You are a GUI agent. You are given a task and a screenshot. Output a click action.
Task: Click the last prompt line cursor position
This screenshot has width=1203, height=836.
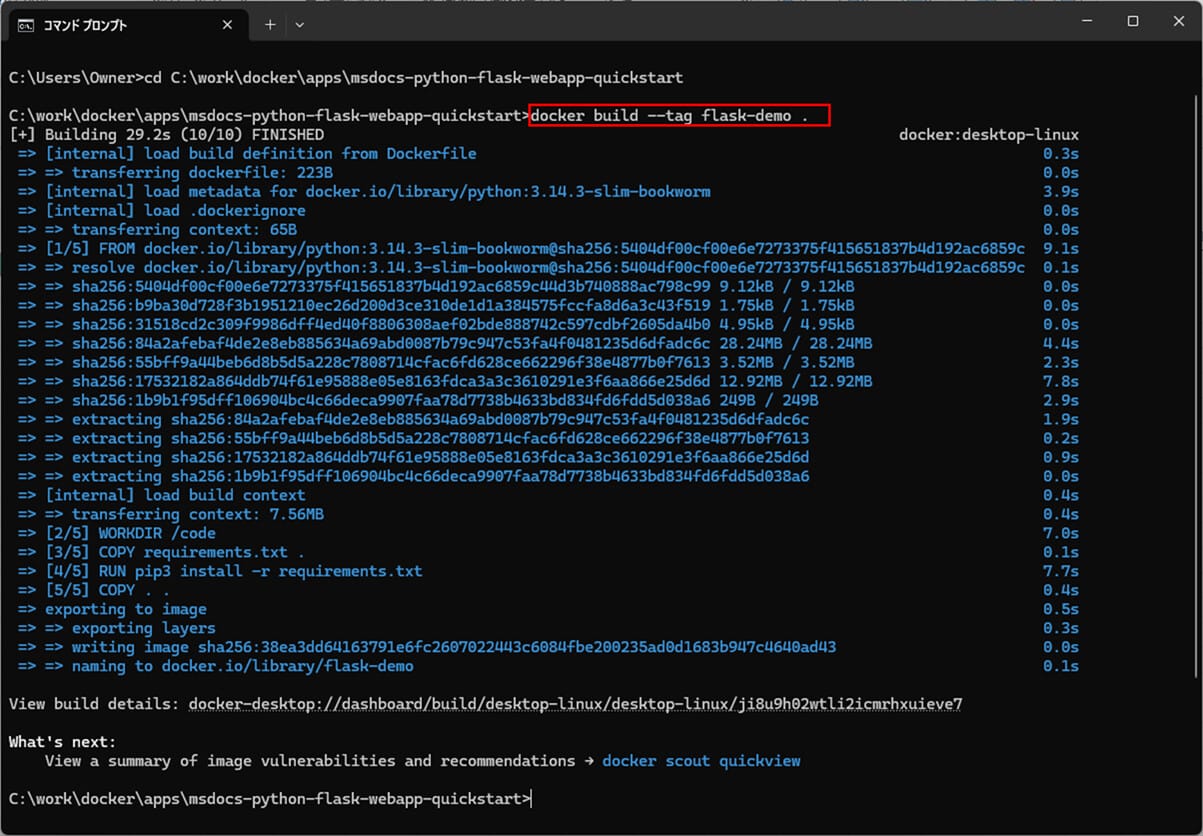[533, 799]
